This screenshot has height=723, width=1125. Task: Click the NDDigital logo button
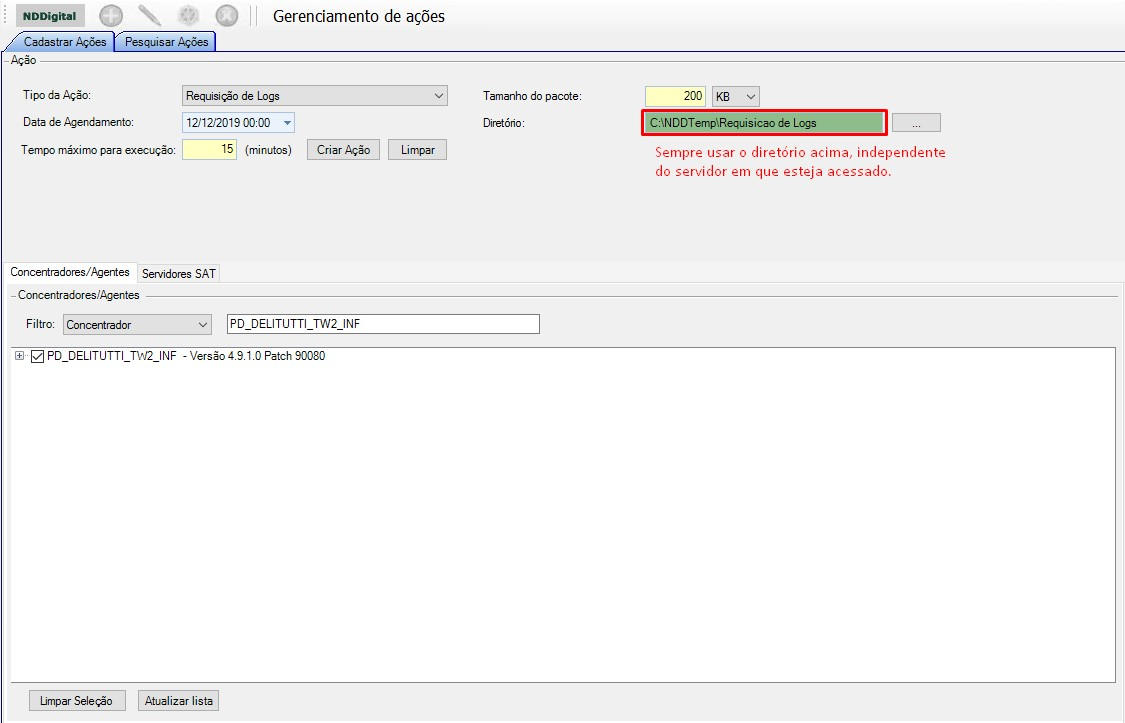[x=50, y=16]
